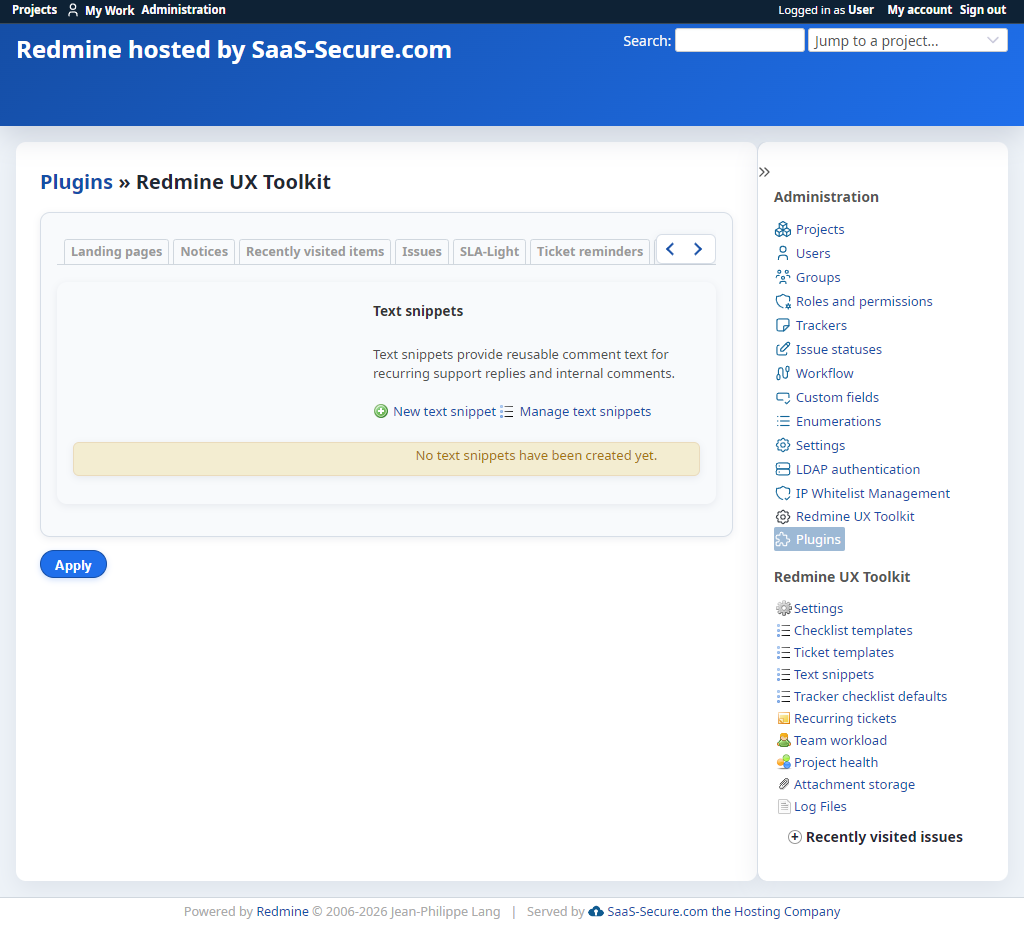Click the Apply button
The width and height of the screenshot is (1024, 925).
(73, 564)
